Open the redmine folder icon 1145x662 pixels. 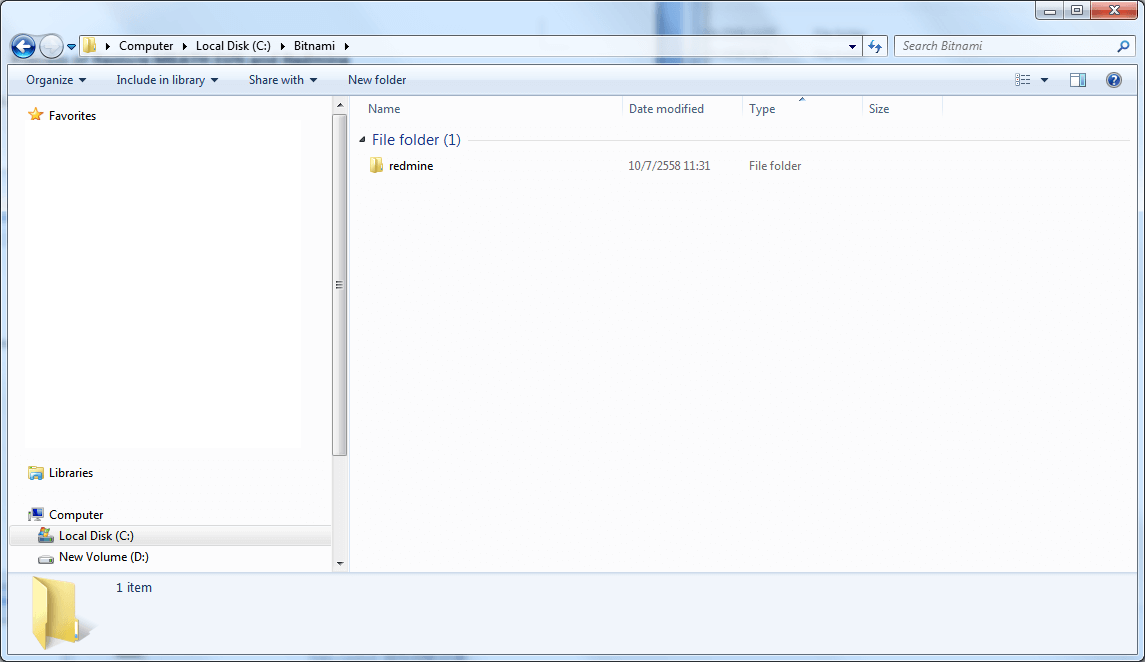(x=377, y=165)
